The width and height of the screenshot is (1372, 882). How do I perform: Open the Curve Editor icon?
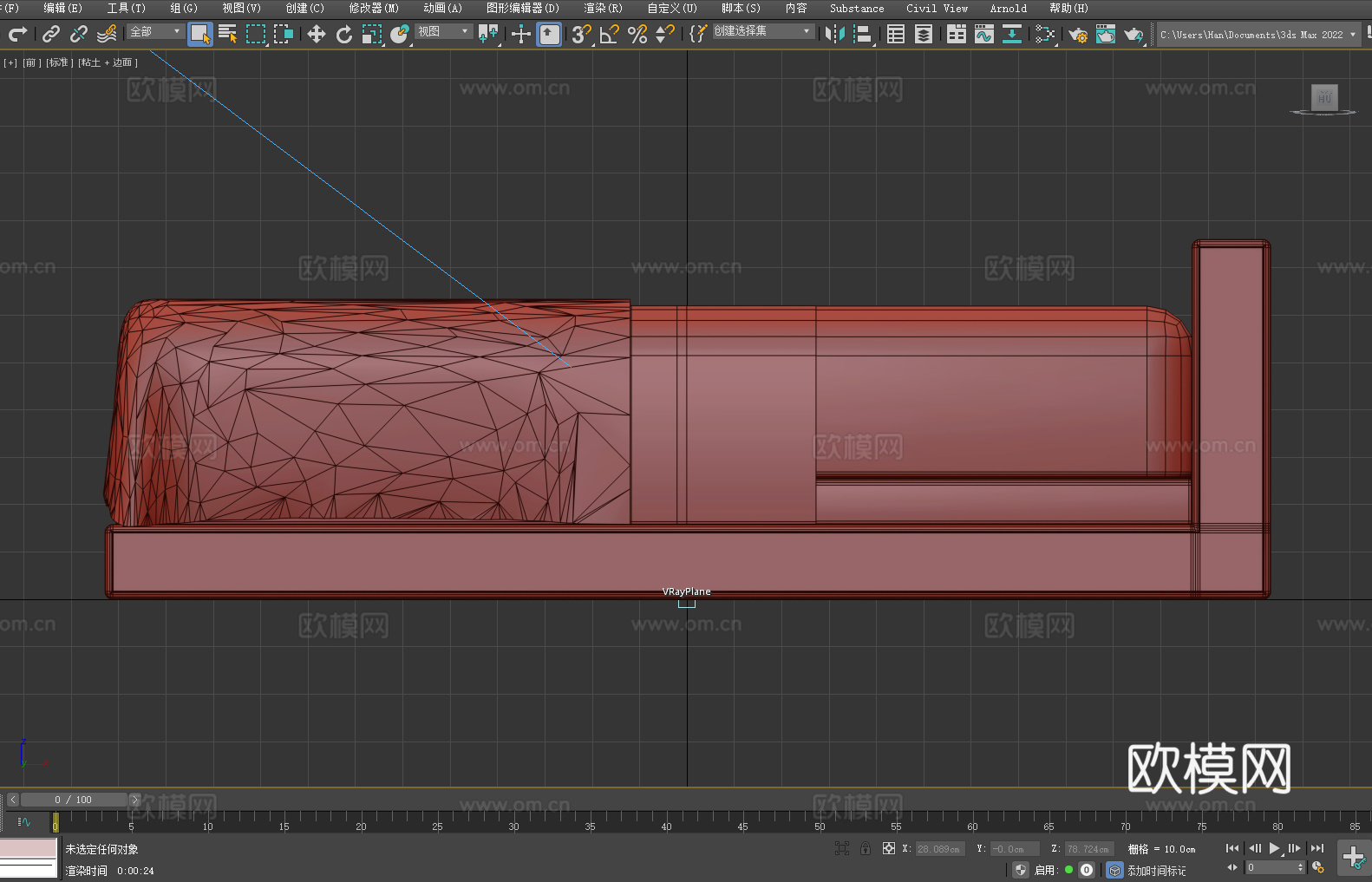coord(983,34)
